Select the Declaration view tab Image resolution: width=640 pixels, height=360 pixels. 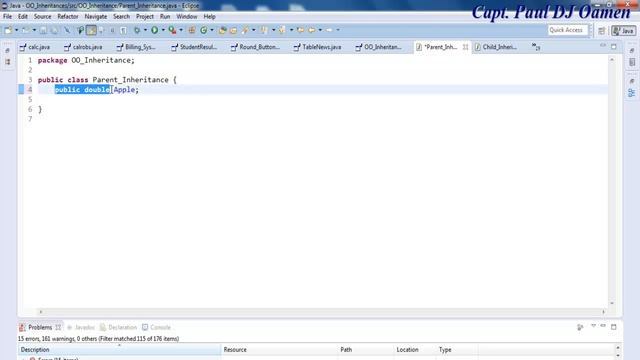pos(118,327)
